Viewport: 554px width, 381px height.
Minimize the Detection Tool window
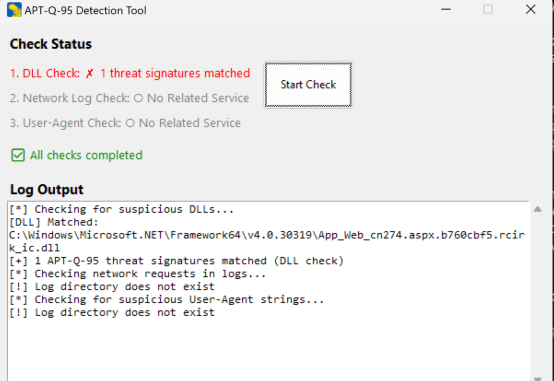[x=446, y=10]
